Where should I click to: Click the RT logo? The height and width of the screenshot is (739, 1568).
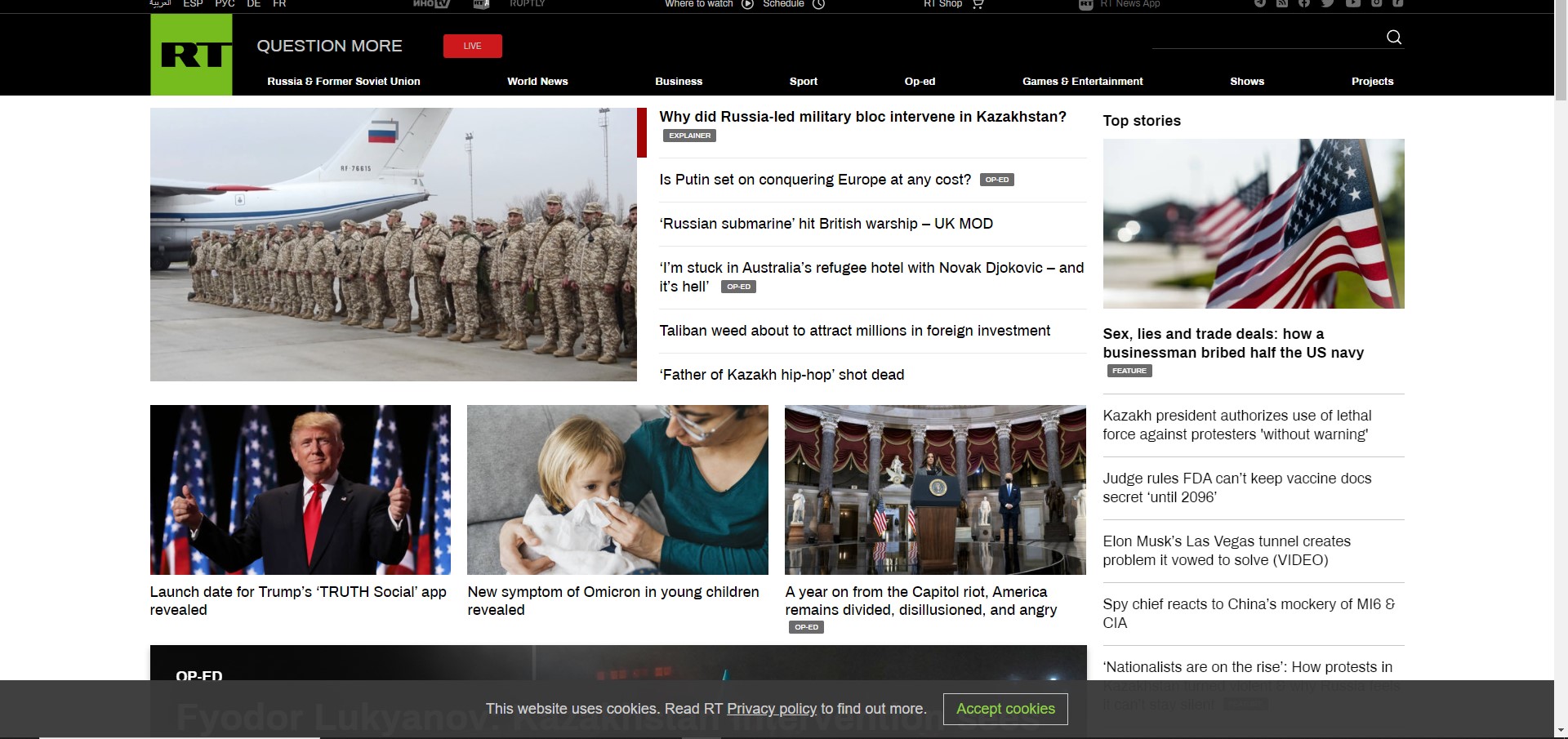point(191,55)
